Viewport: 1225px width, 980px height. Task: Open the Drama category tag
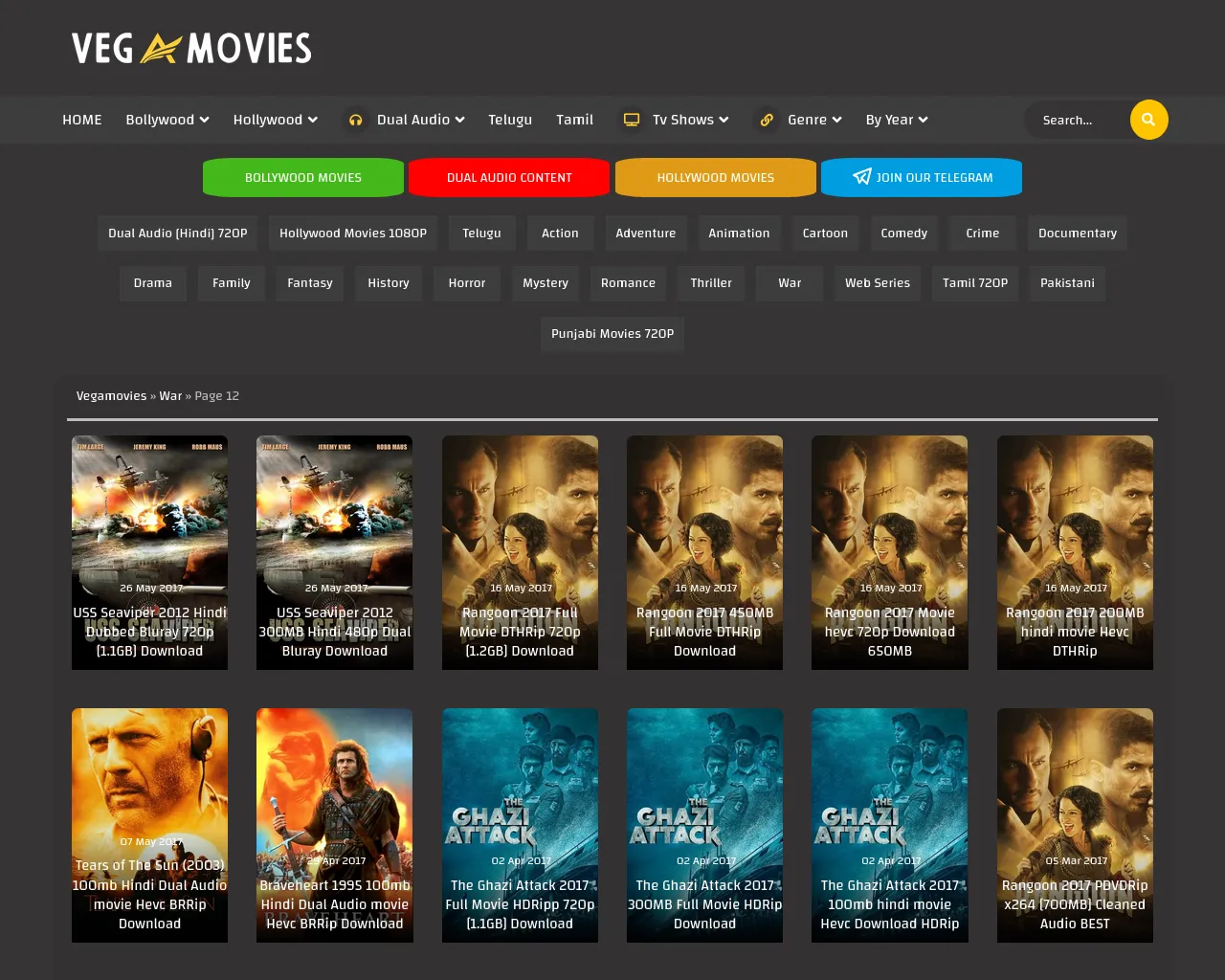click(153, 282)
